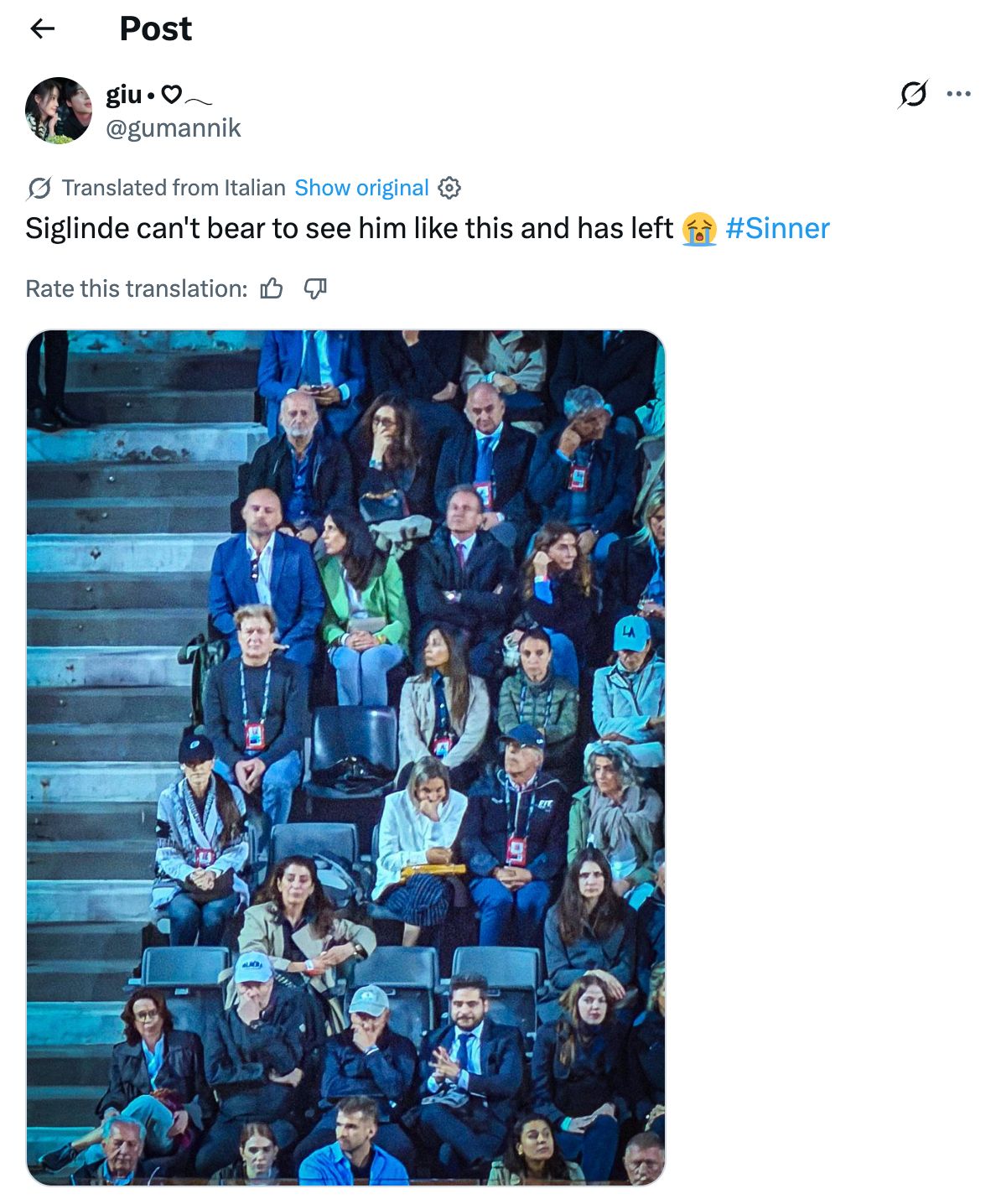Viewport: 996px width, 1204px height.
Task: Open the attached stadium crowd photo
Action: click(345, 758)
